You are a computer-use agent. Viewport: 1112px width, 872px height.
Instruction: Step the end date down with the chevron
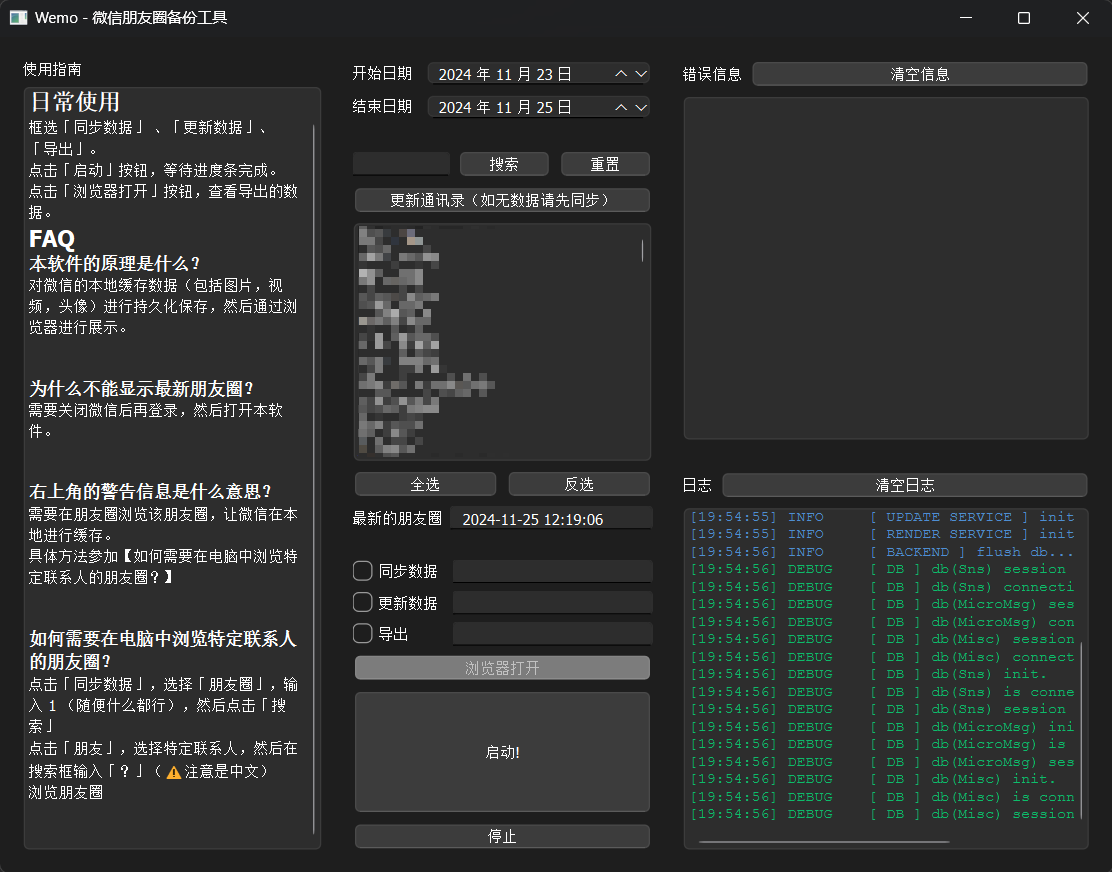(641, 107)
